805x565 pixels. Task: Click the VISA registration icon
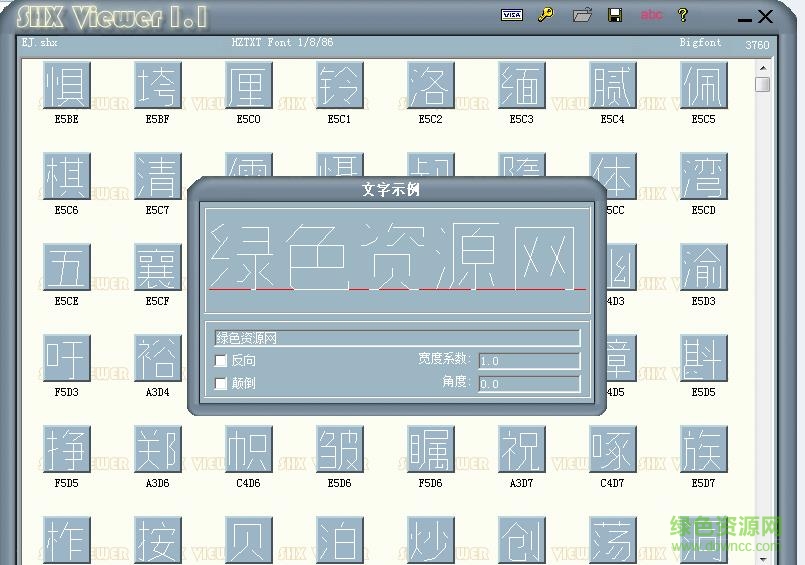pyautogui.click(x=512, y=15)
